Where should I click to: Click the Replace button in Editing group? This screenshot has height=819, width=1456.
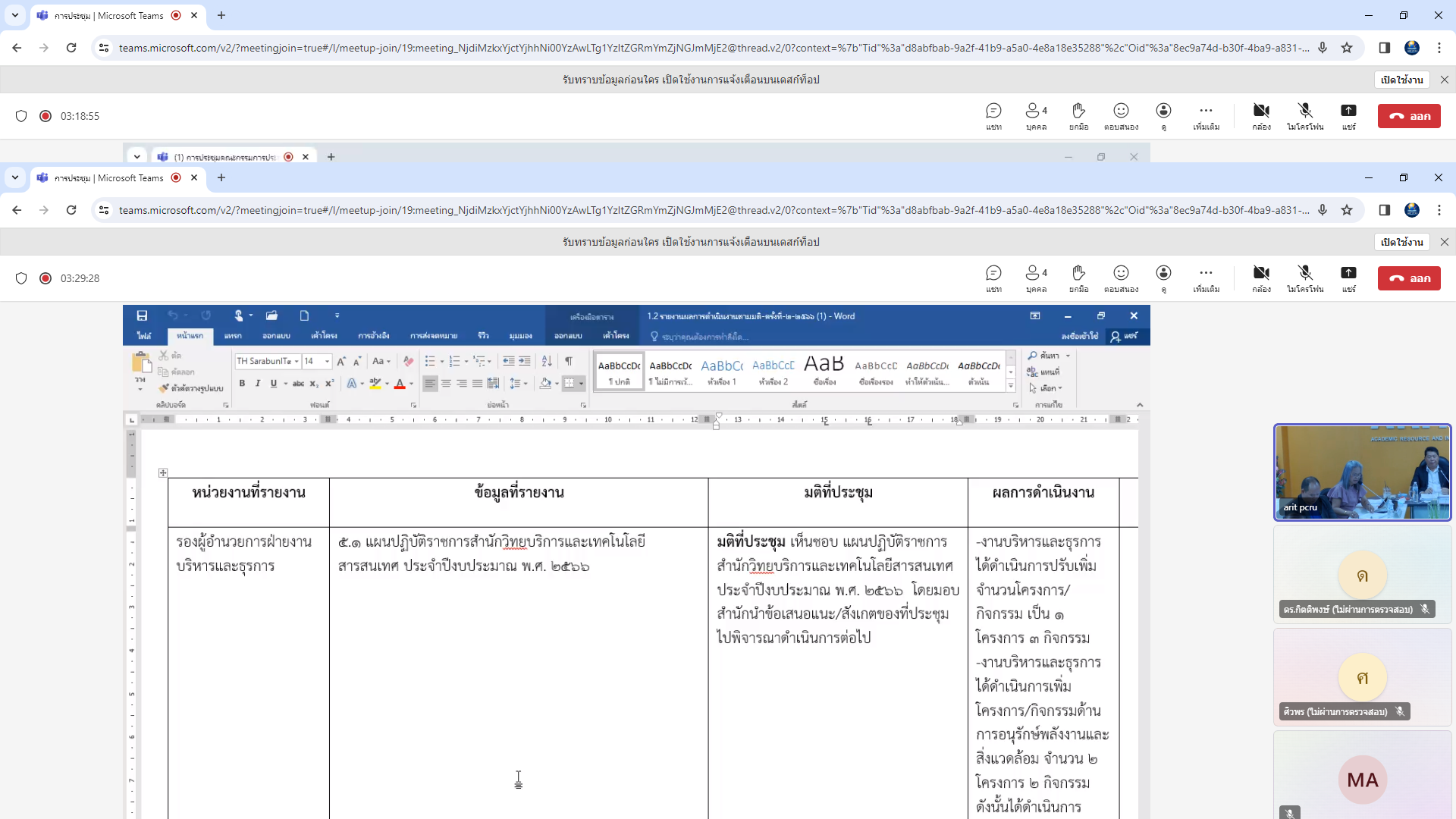click(1043, 372)
